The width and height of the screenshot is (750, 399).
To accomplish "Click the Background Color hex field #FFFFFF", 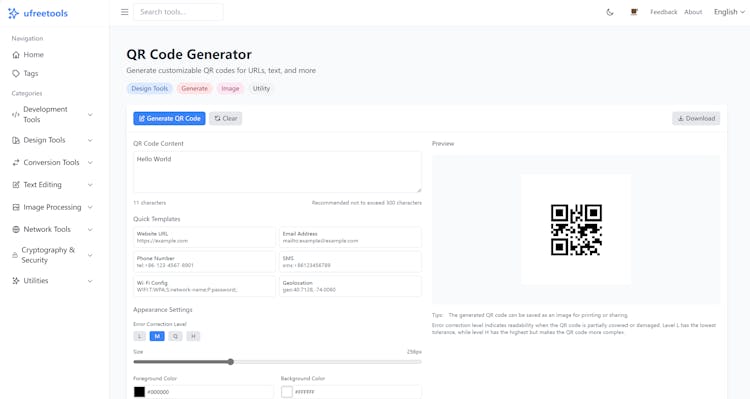I will [x=357, y=392].
